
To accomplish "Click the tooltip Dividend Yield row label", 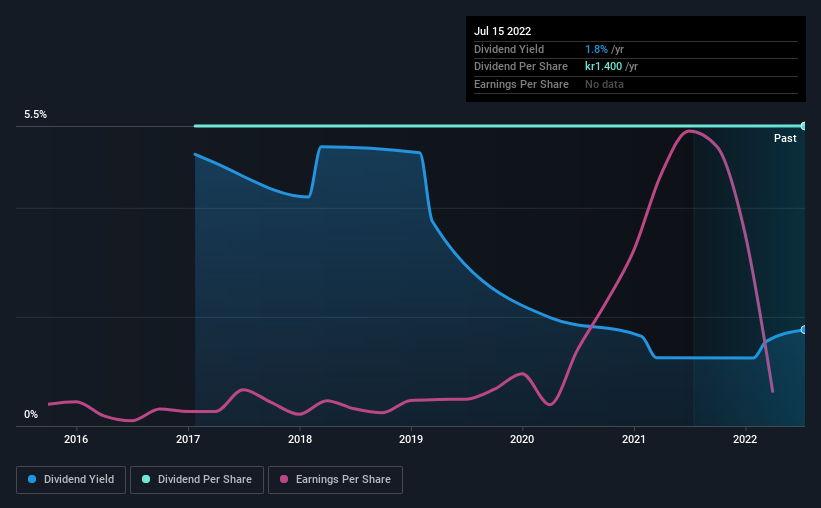I will 509,49.
